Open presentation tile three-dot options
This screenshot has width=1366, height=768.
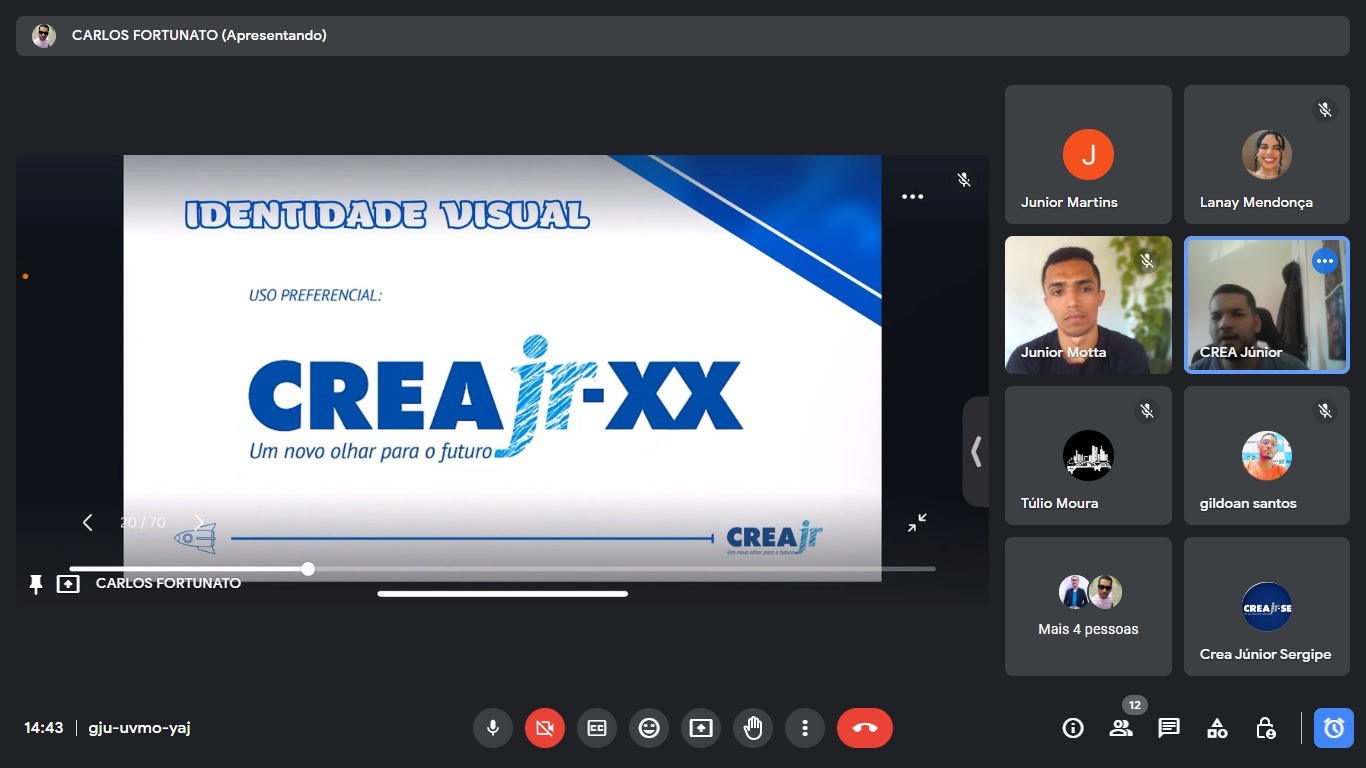[912, 197]
